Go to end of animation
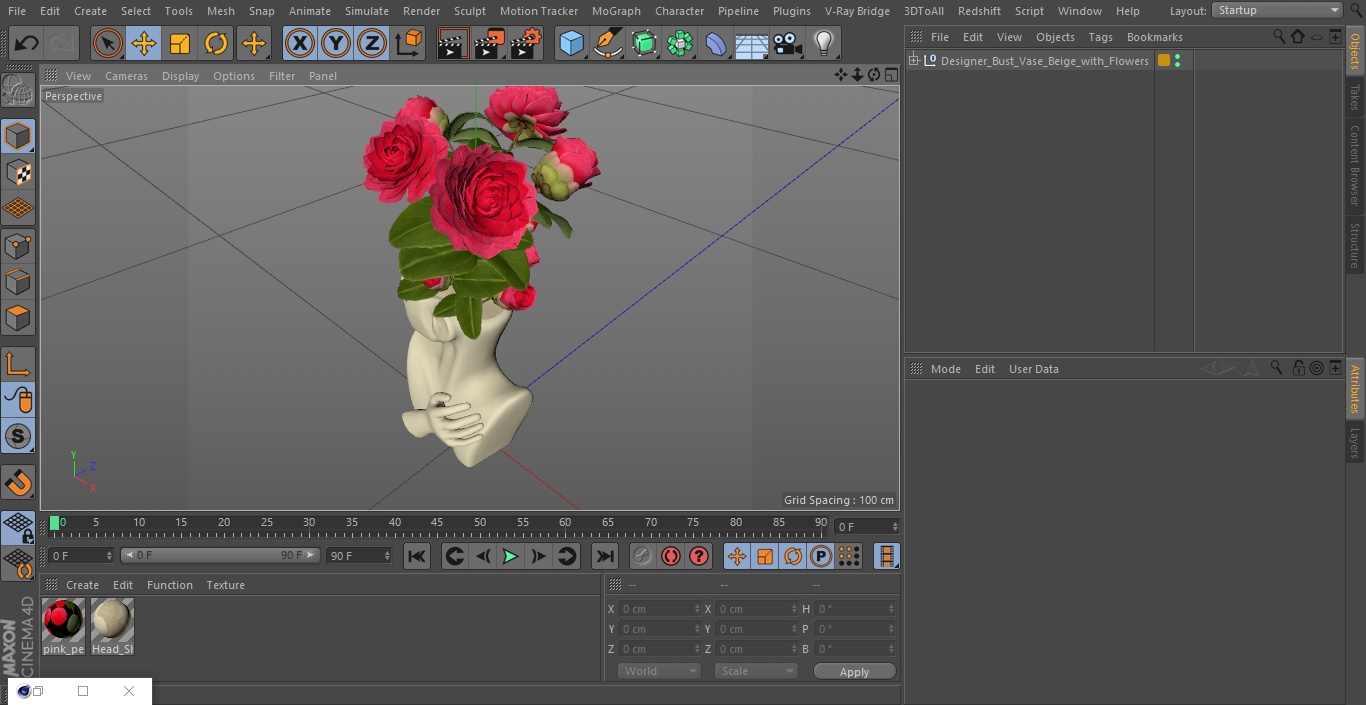 (605, 556)
